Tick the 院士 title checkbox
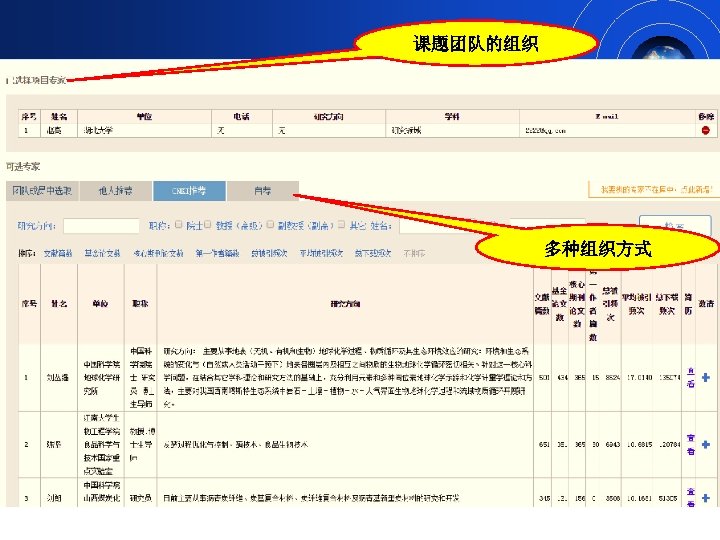The image size is (720, 540). tap(179, 225)
